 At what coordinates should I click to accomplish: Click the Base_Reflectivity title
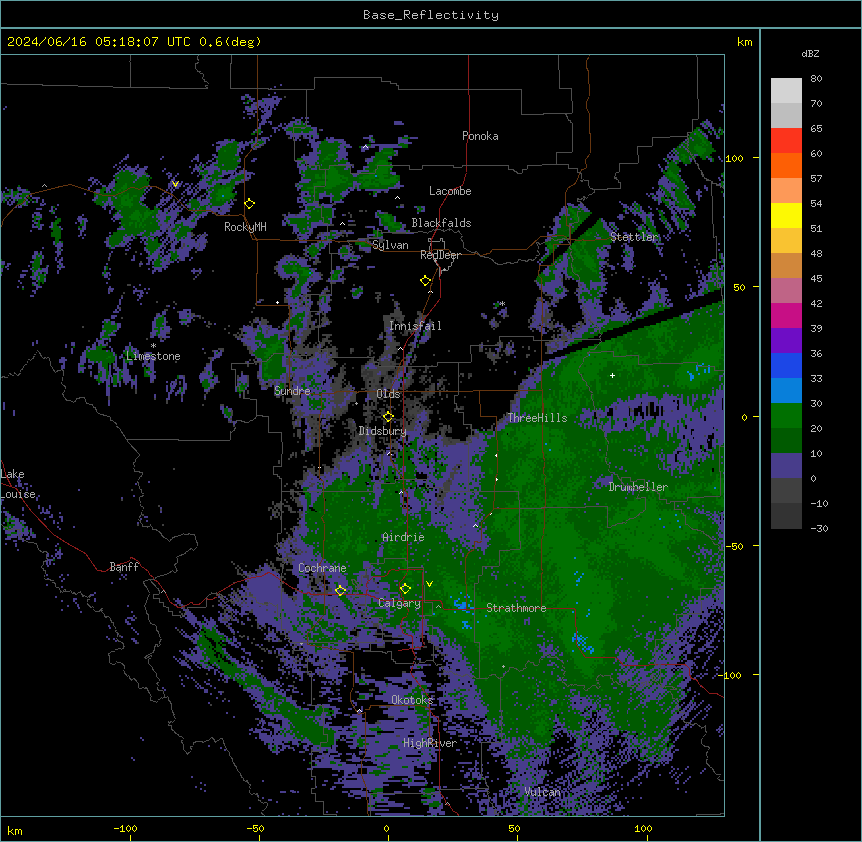[431, 15]
